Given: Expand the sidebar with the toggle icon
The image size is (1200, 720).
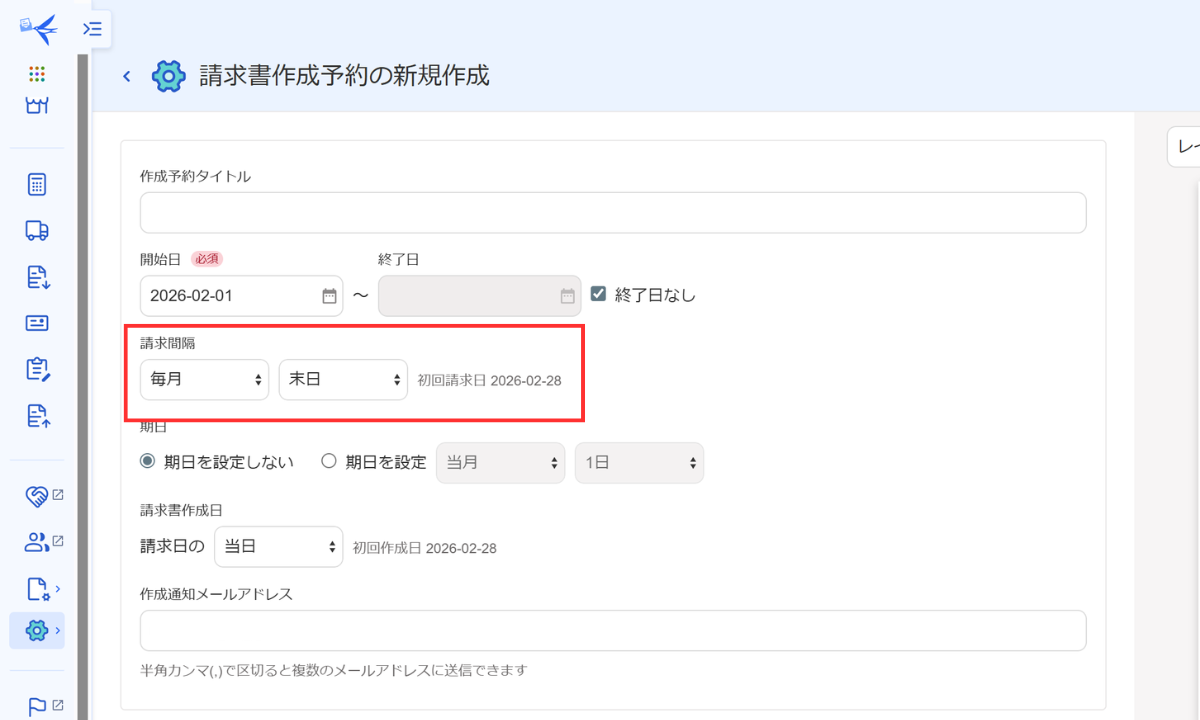Looking at the screenshot, I should point(93,29).
